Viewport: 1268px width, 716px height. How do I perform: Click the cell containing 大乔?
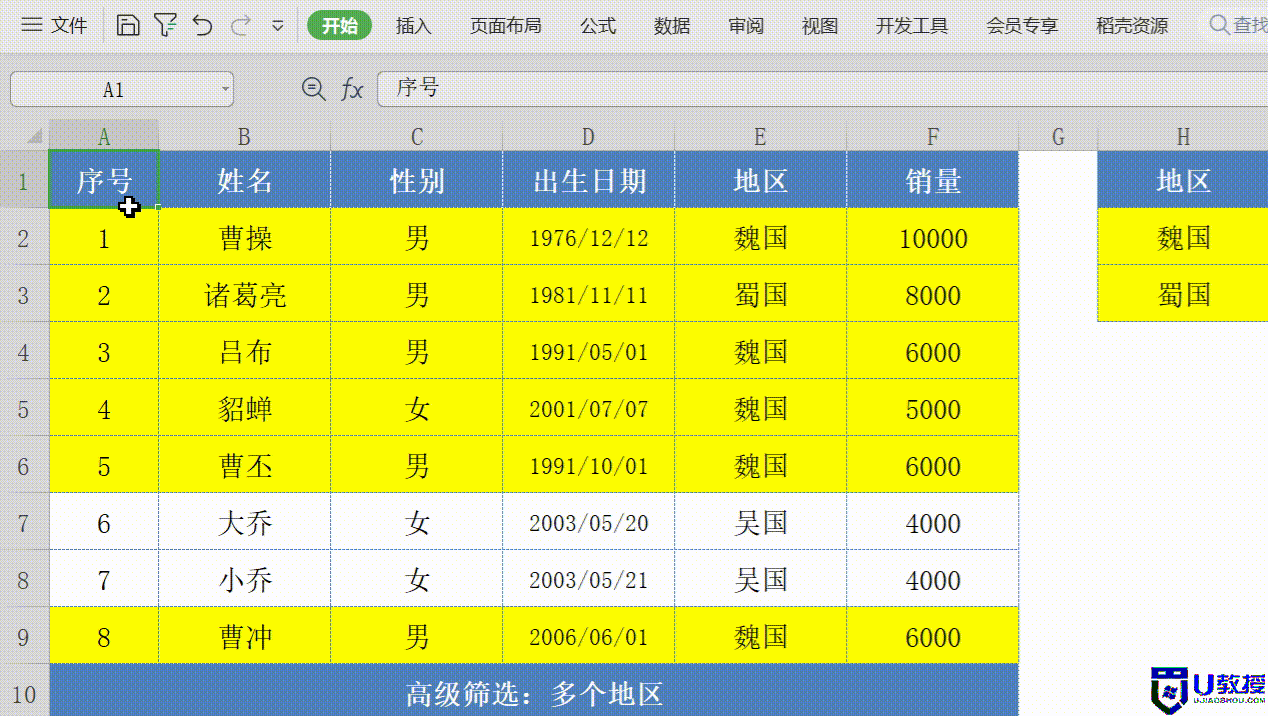click(244, 522)
